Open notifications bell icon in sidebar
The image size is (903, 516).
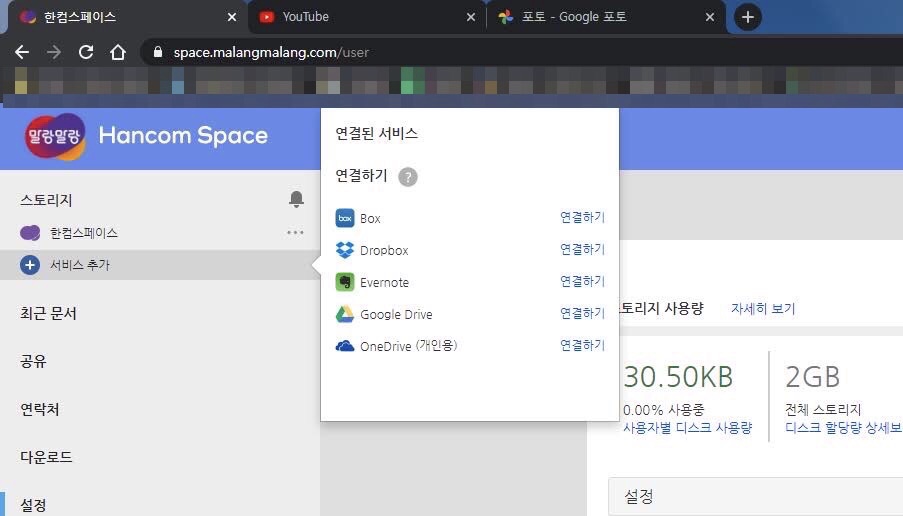(296, 199)
